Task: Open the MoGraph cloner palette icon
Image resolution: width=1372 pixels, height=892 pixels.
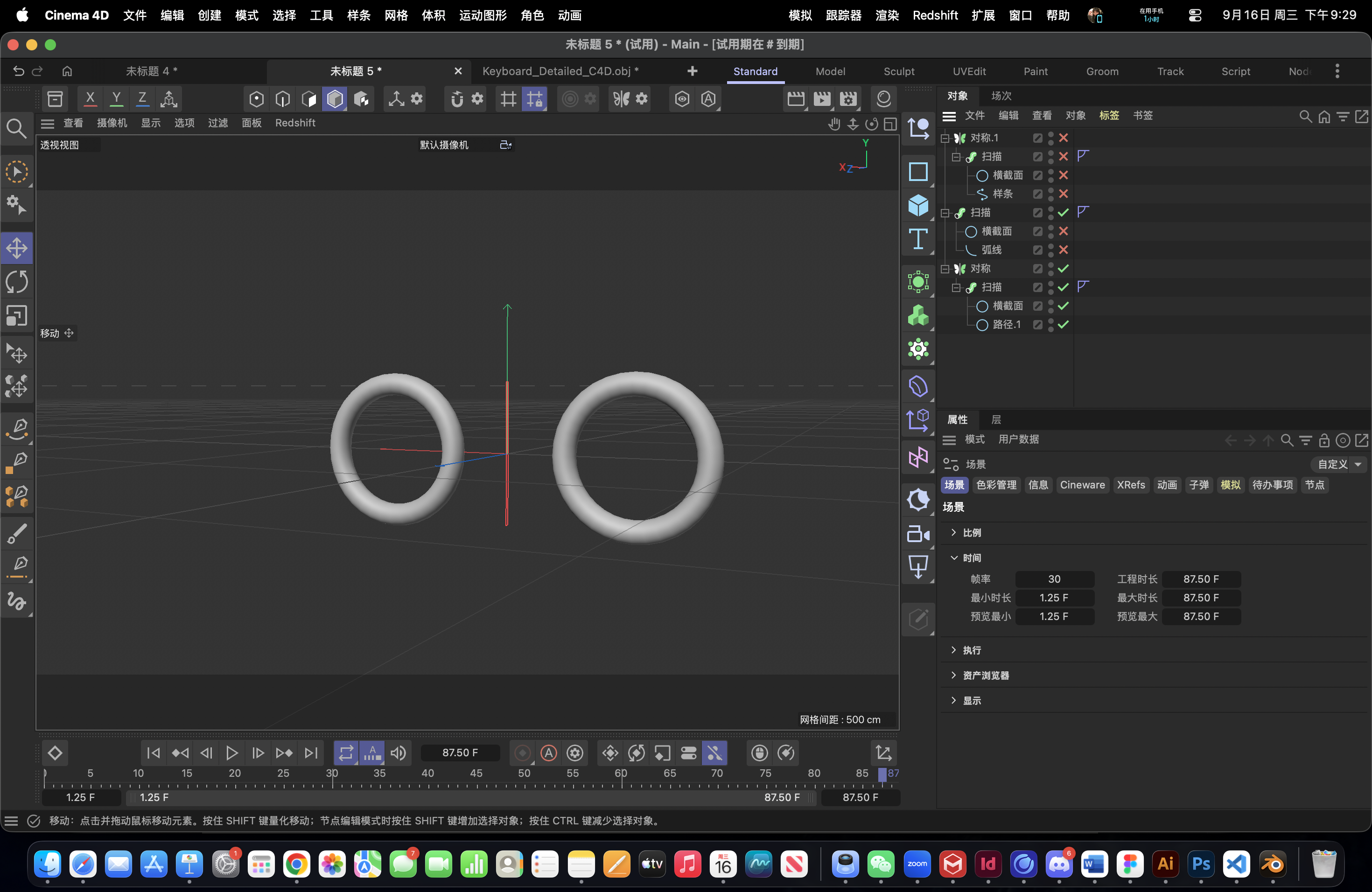Action: pyautogui.click(x=918, y=315)
